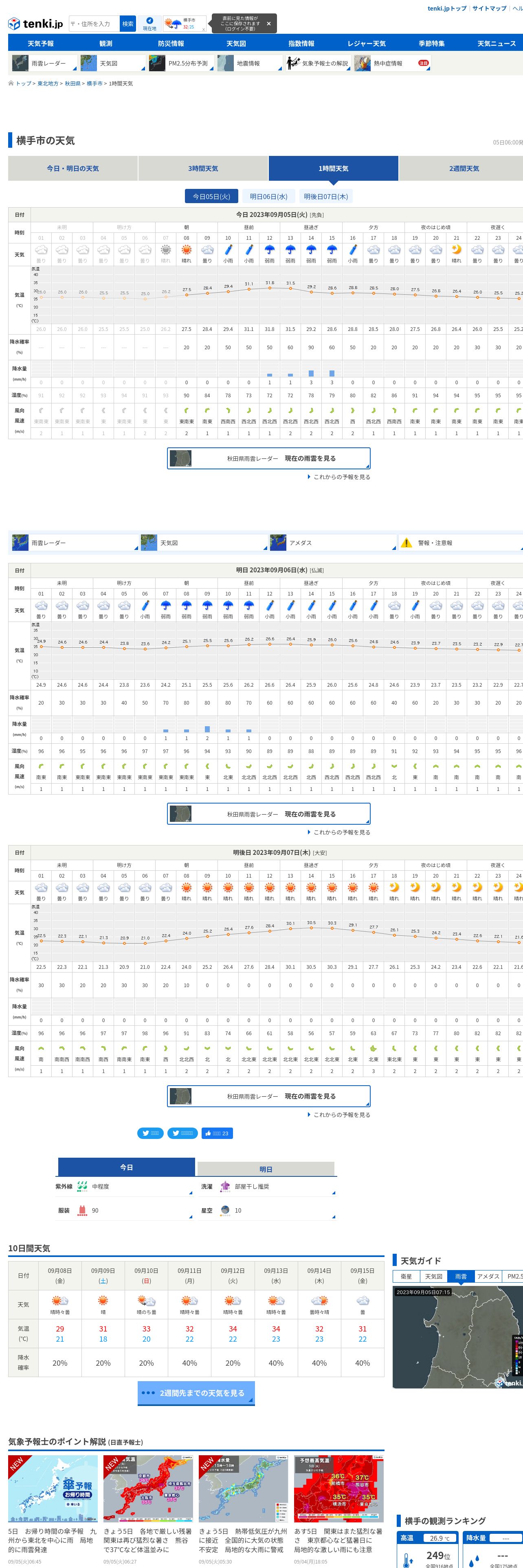This screenshot has height=1568, width=523.
Task: Open the 熱帯低気圧 rainfall article thumbnail
Action: tap(244, 1489)
